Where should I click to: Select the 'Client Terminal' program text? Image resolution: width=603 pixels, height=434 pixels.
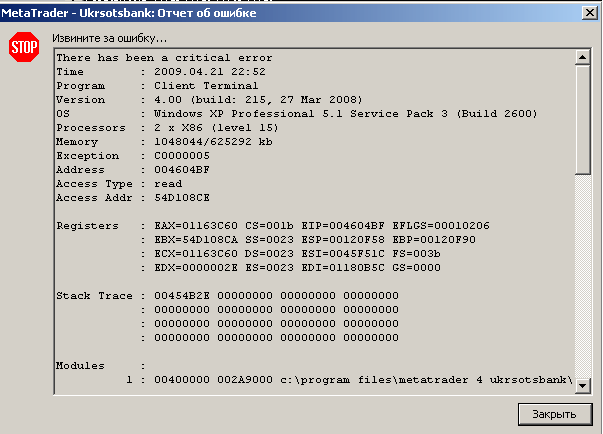point(206,86)
